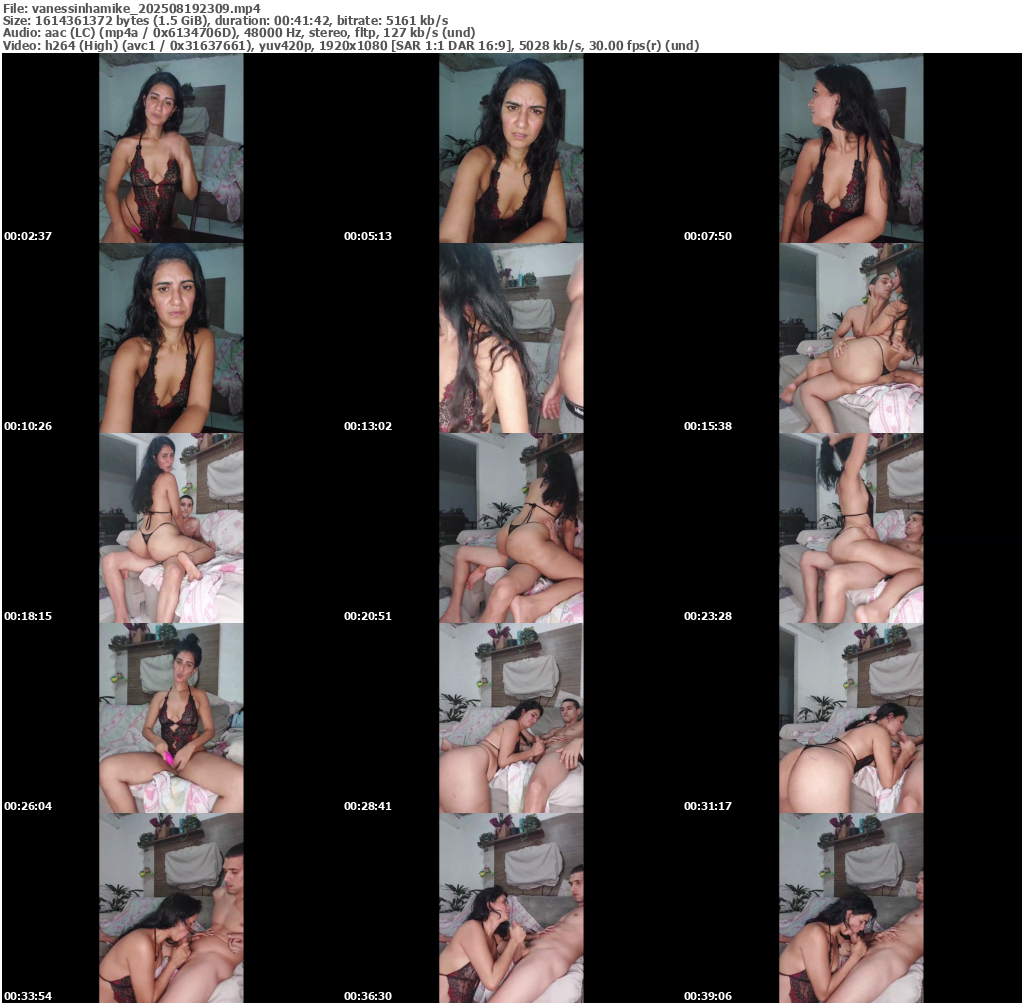Open the frame thumbnail at 00:26:04
Screen dimensions: 1024x1003
[171, 718]
